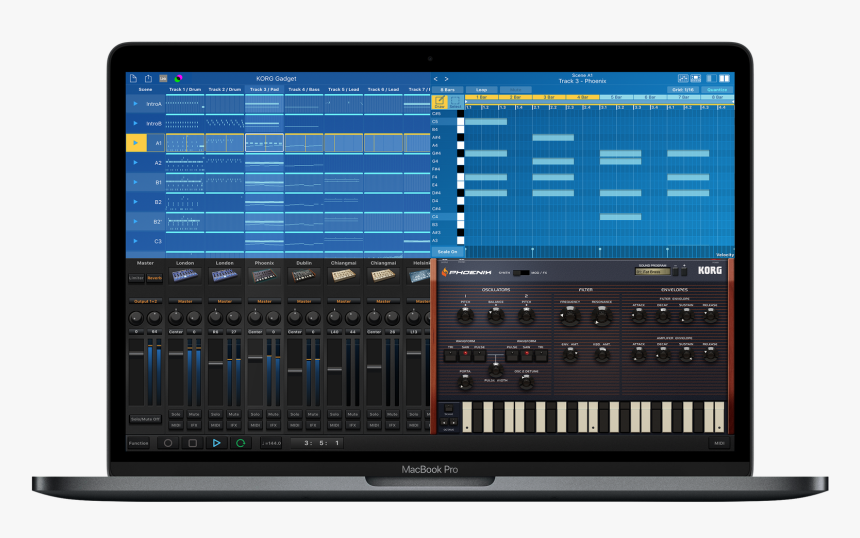Open IFX for the Phoenix channel

(x=273, y=425)
